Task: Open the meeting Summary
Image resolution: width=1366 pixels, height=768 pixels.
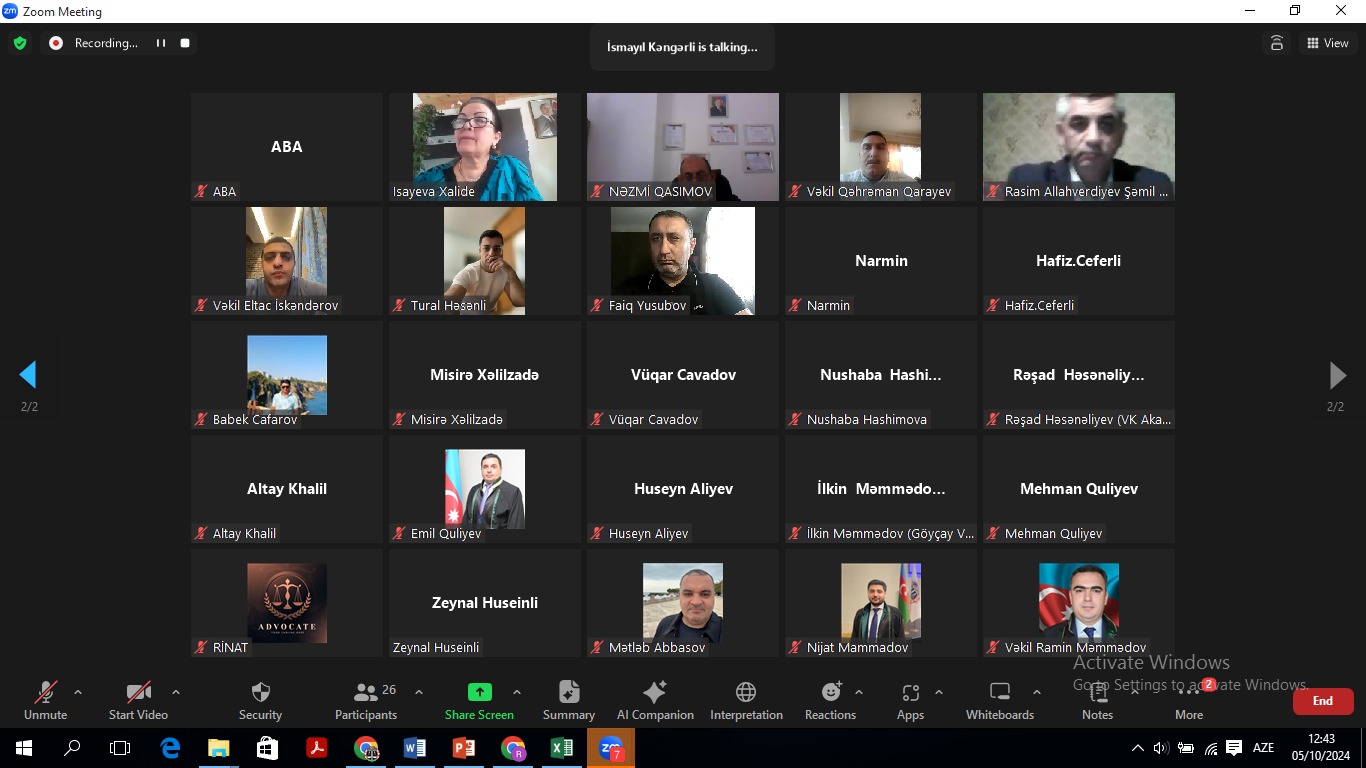Action: click(569, 700)
